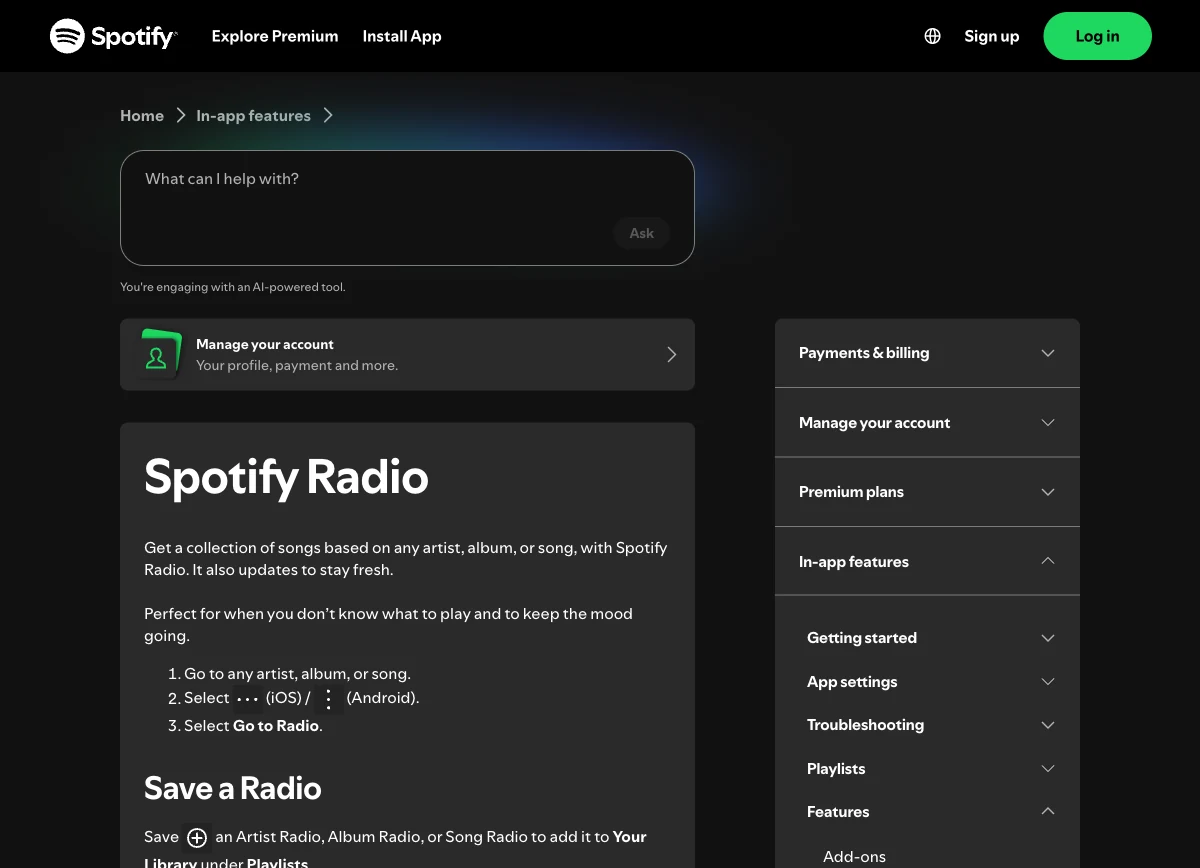Collapse Features subsection
1200x868 pixels.
[931, 812]
